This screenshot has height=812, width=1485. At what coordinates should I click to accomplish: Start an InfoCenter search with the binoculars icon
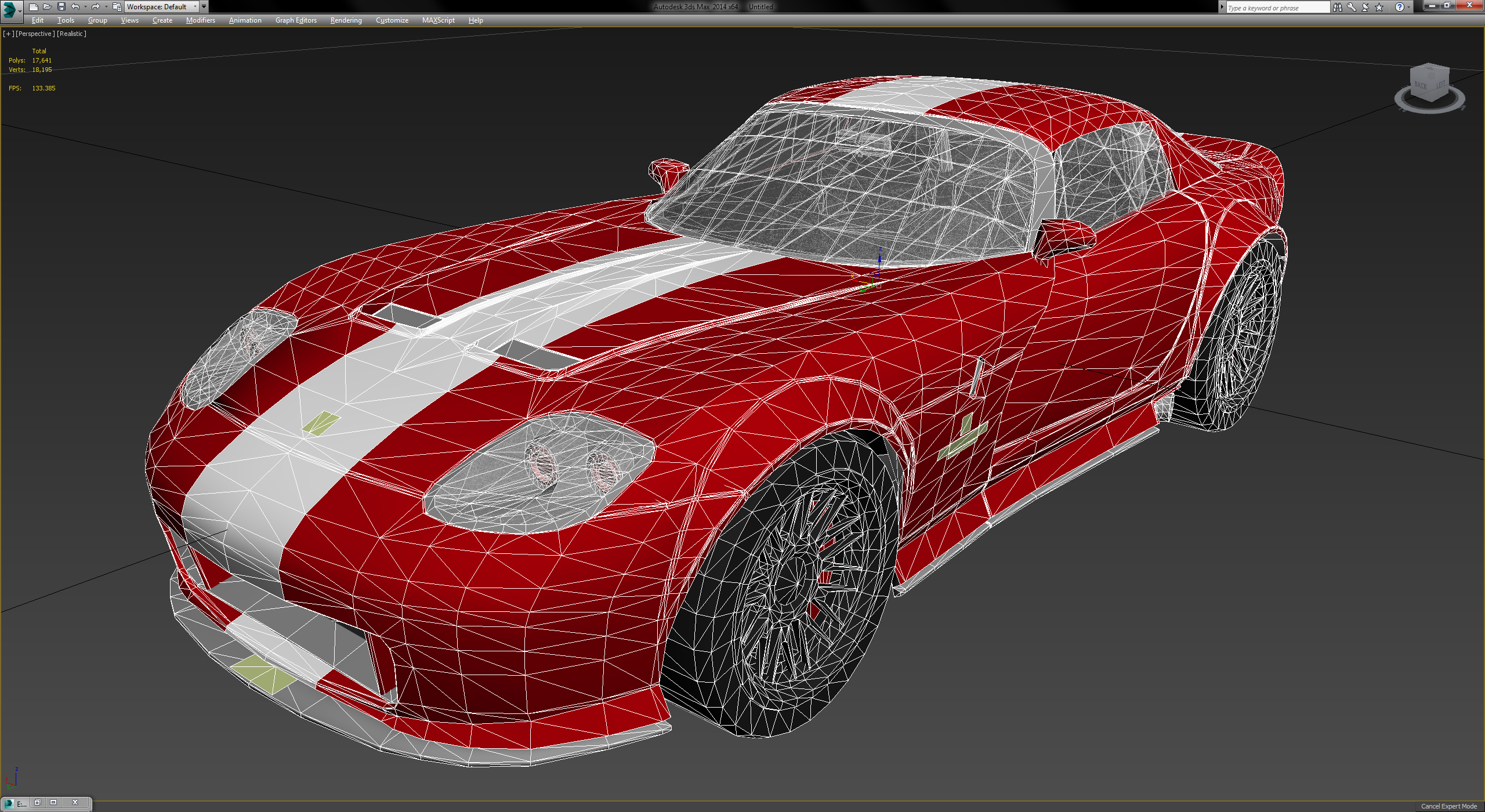1338,7
